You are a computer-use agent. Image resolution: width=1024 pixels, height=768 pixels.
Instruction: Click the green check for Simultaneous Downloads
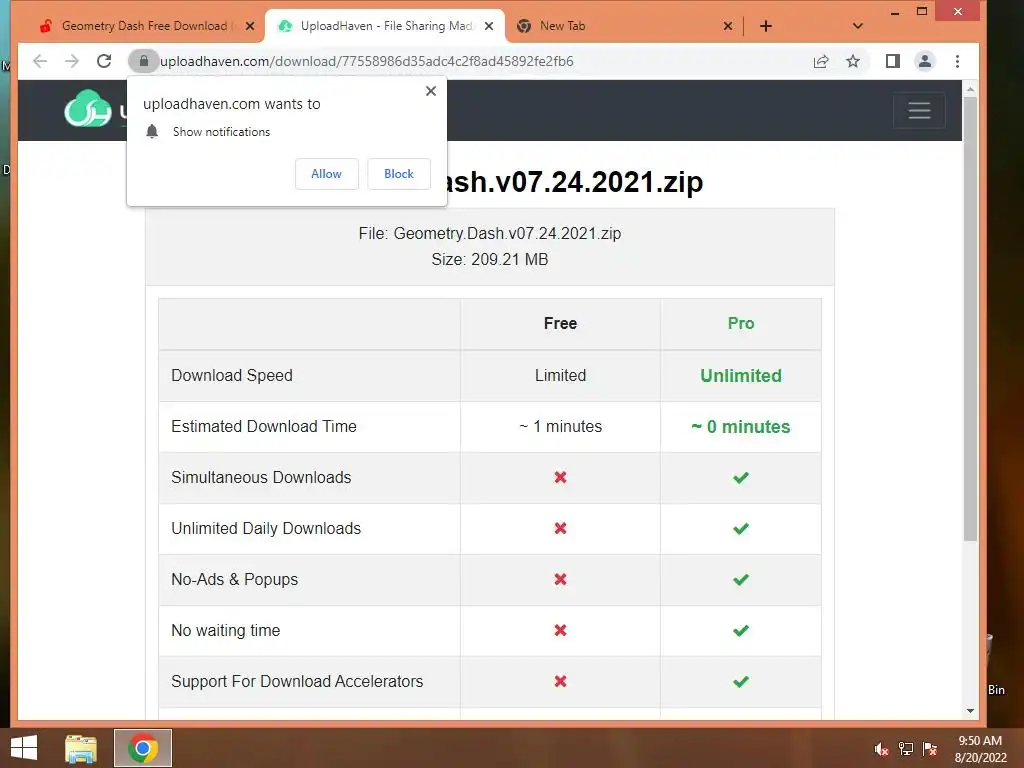coord(741,477)
